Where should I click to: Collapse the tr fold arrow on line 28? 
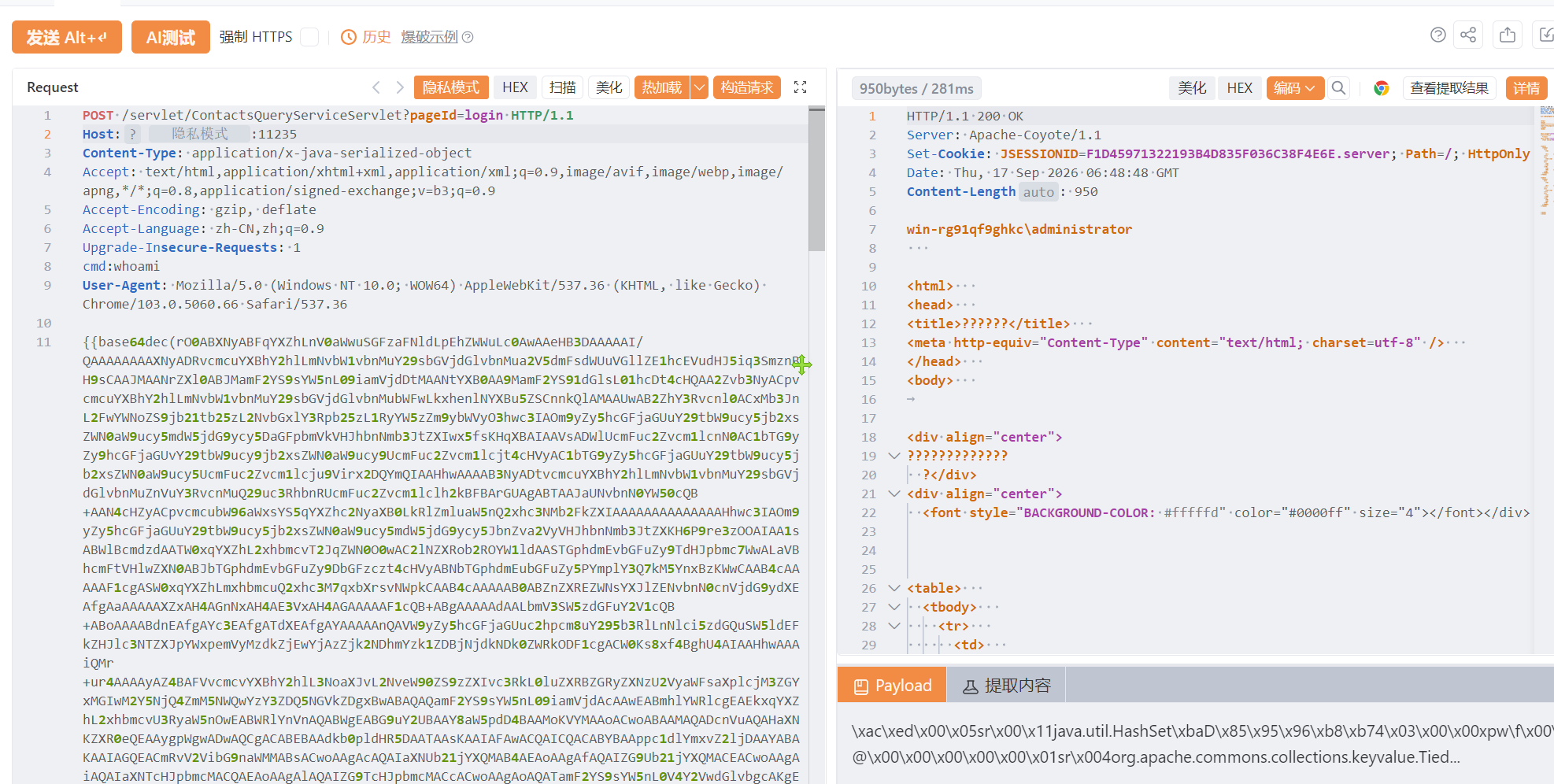[894, 626]
